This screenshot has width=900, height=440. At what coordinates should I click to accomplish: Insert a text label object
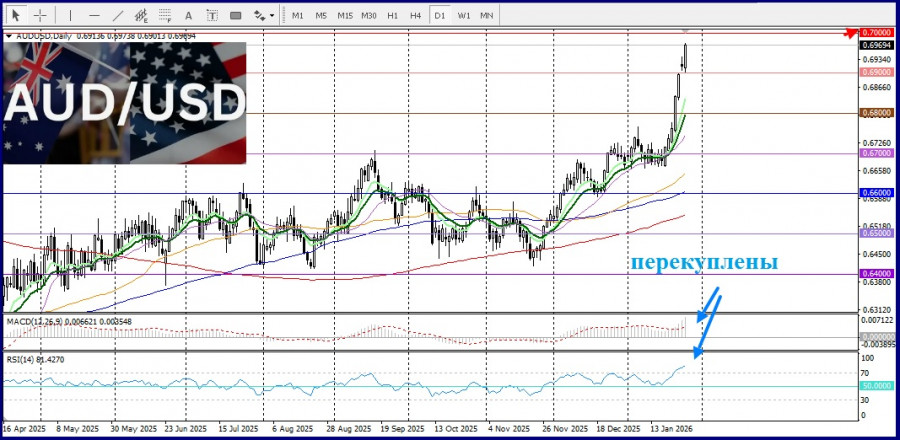point(211,15)
